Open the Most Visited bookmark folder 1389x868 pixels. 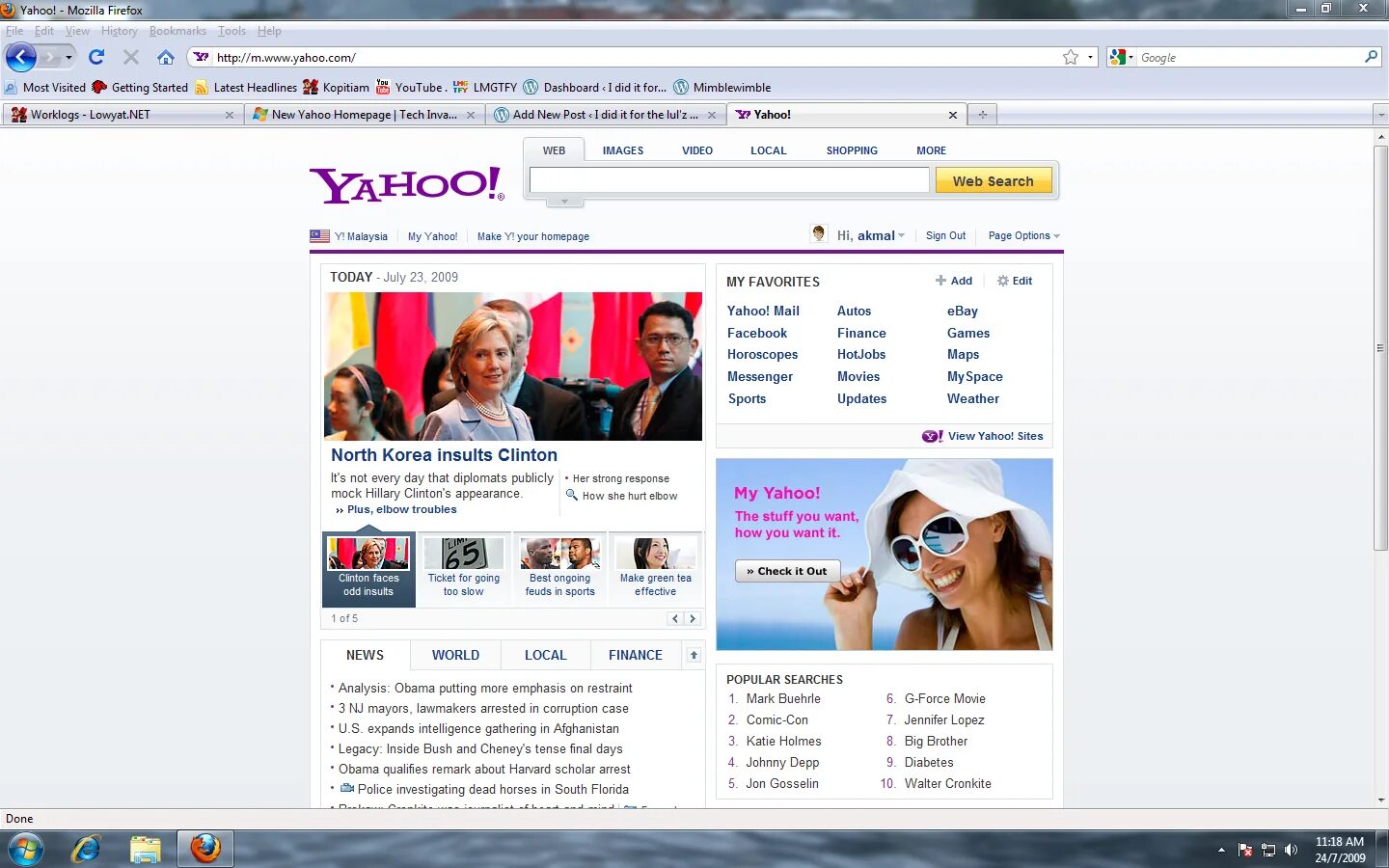click(45, 87)
